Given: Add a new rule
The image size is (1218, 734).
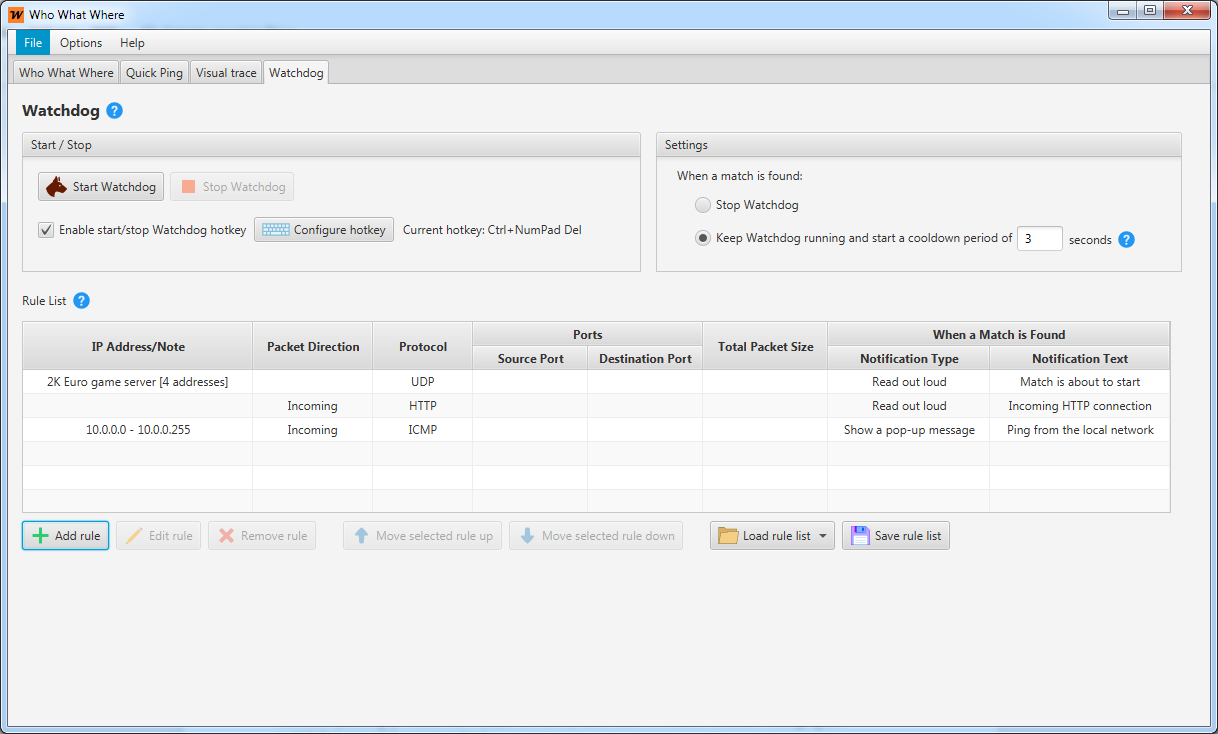Looking at the screenshot, I should 66,536.
